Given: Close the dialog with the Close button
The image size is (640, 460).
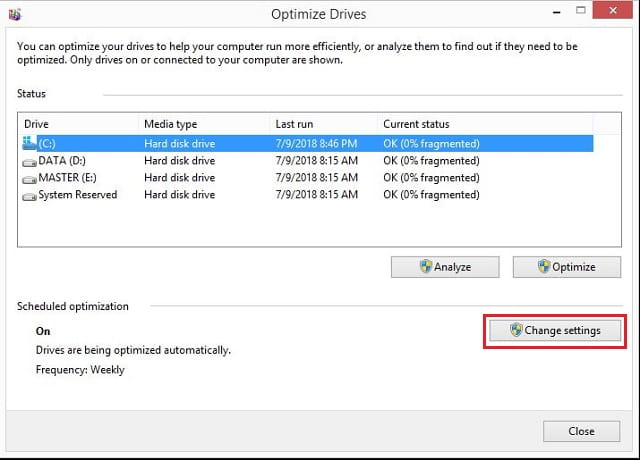Looking at the screenshot, I should [581, 431].
